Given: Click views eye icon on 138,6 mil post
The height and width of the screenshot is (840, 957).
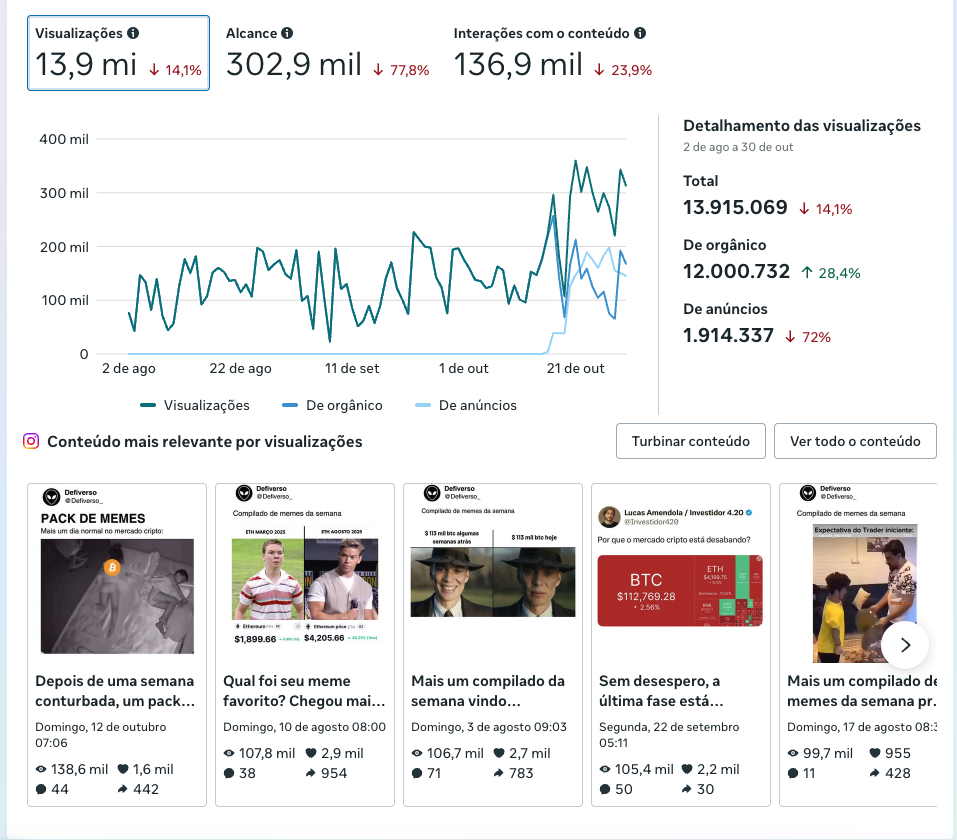Looking at the screenshot, I should point(41,769).
